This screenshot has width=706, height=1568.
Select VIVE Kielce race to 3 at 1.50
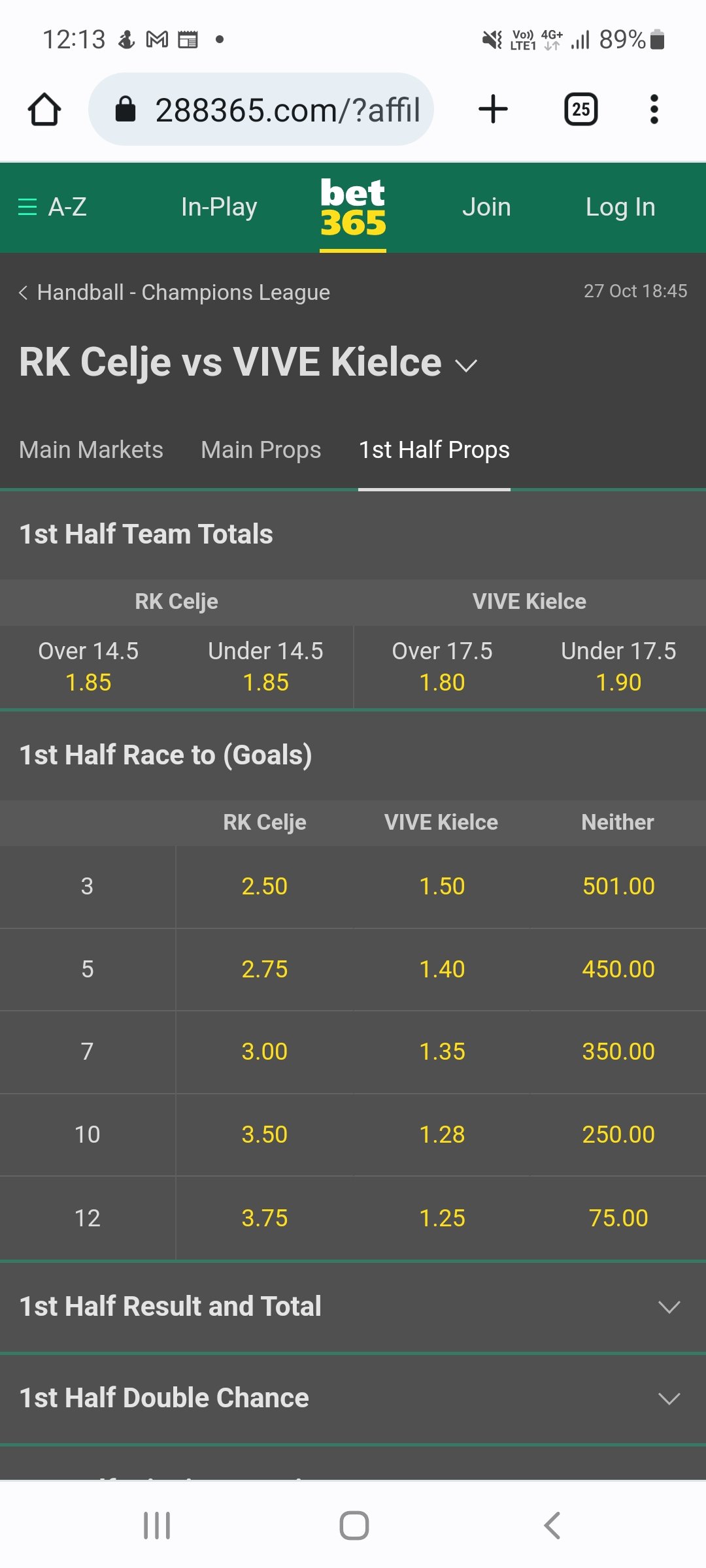tap(442, 887)
